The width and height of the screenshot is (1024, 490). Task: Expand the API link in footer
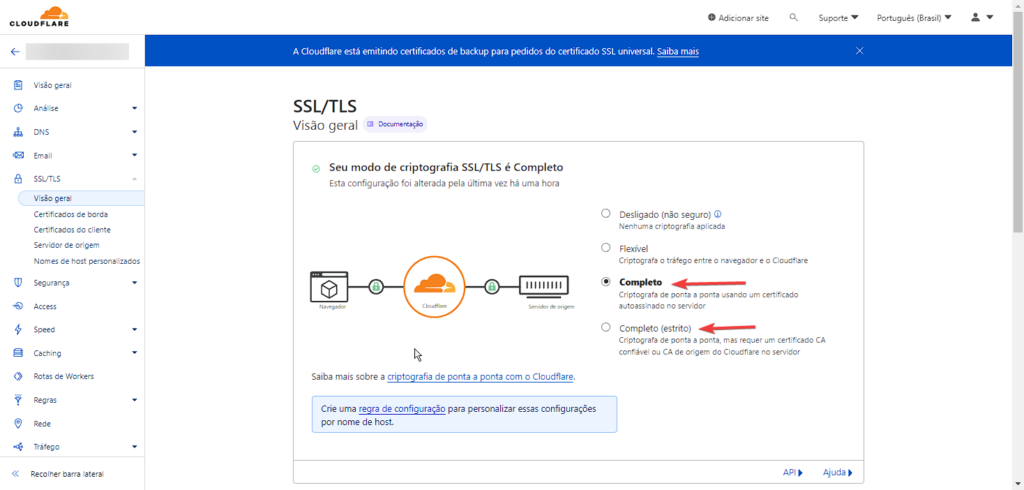click(792, 472)
